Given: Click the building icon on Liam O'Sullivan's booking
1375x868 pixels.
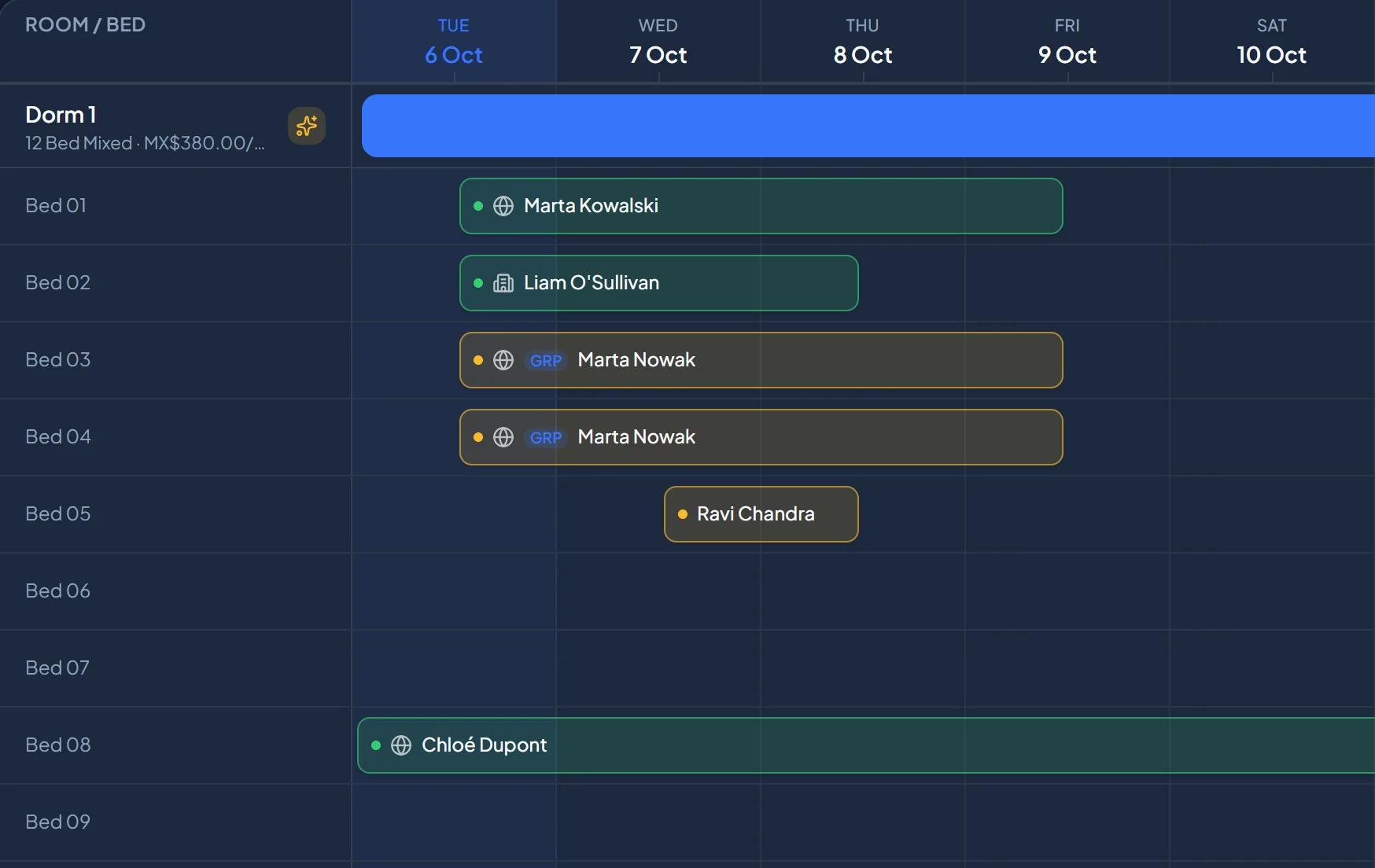Looking at the screenshot, I should pyautogui.click(x=503, y=283).
